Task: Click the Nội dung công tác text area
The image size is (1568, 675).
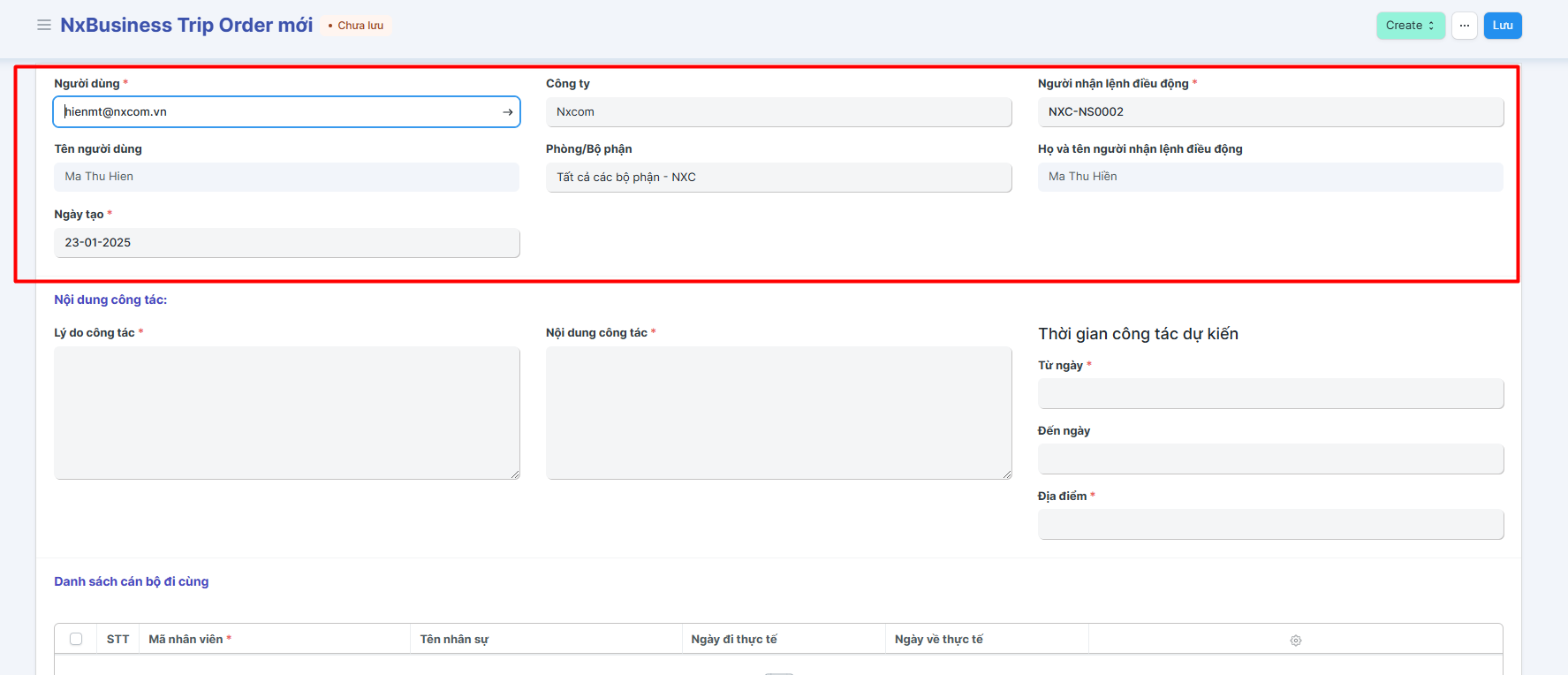Action: 778,413
